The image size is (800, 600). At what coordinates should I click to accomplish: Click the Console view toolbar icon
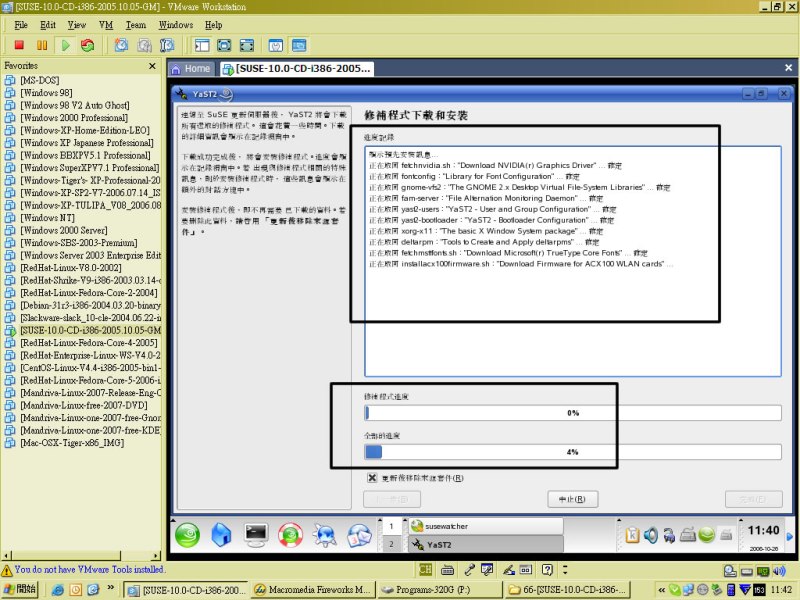click(299, 45)
